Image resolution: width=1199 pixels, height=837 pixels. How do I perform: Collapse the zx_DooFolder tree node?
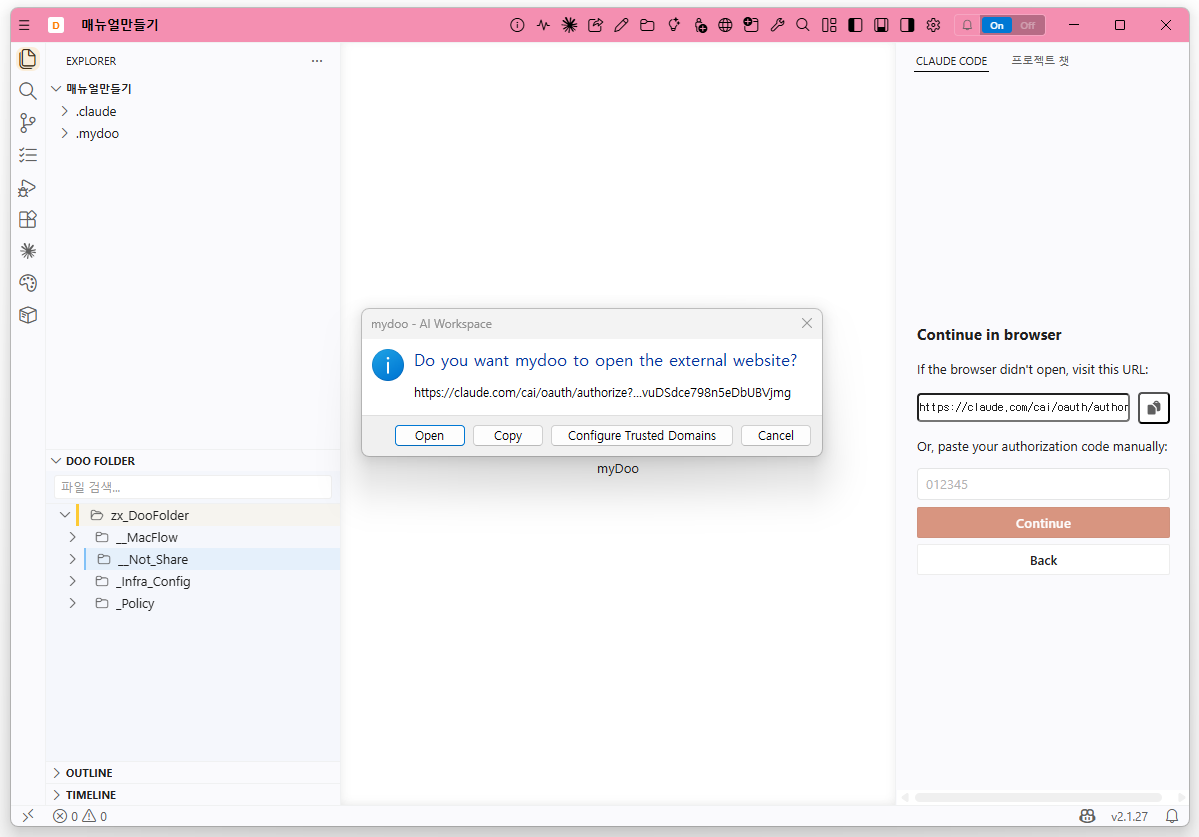coord(65,515)
